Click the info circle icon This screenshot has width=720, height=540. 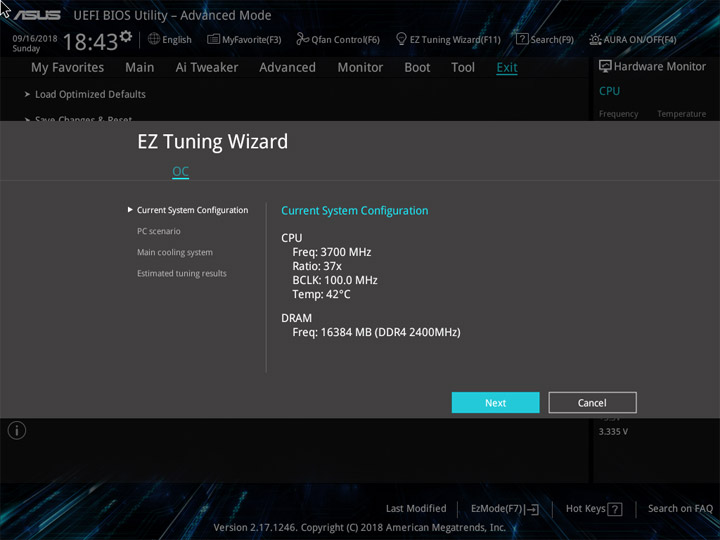coord(17,431)
